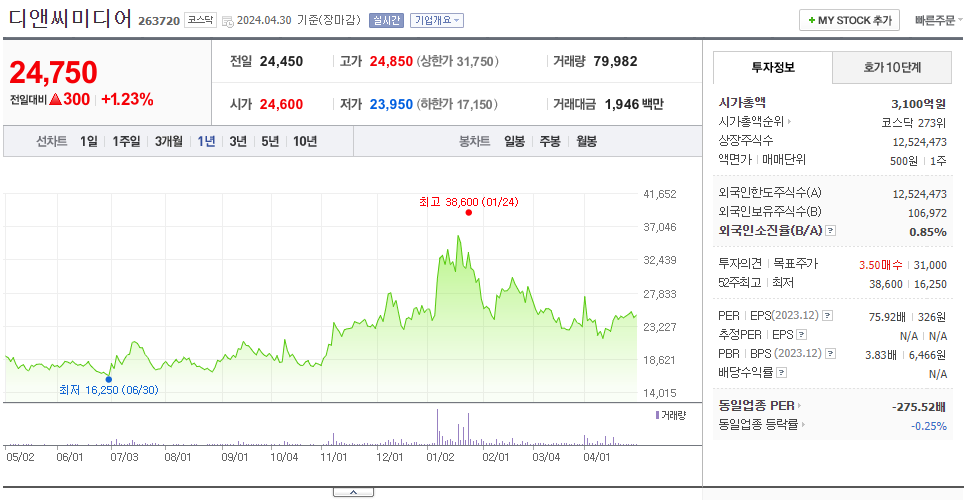Click the clock icon beside the date
This screenshot has height=500, width=968.
click(x=227, y=21)
